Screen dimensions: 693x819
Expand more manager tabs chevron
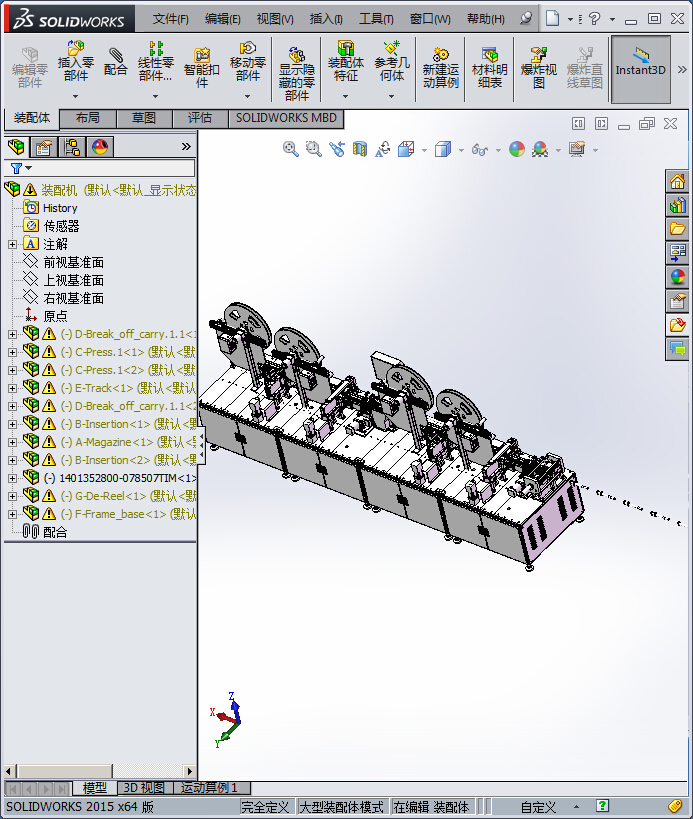186,147
